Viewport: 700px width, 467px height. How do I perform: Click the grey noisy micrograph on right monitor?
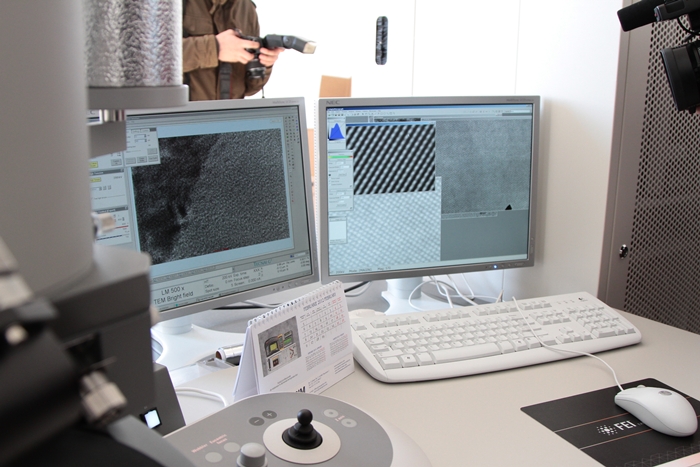coord(484,166)
